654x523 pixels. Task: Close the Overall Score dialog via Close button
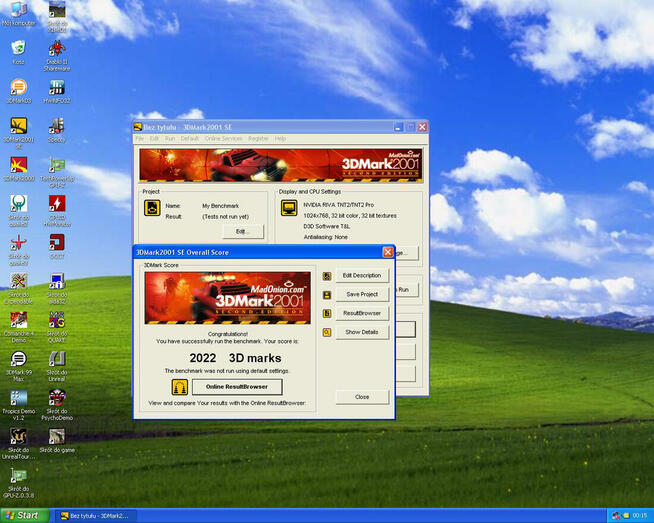tap(362, 397)
